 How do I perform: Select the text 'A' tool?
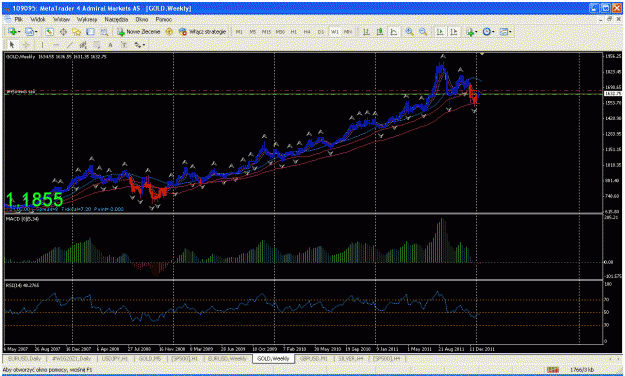110,45
